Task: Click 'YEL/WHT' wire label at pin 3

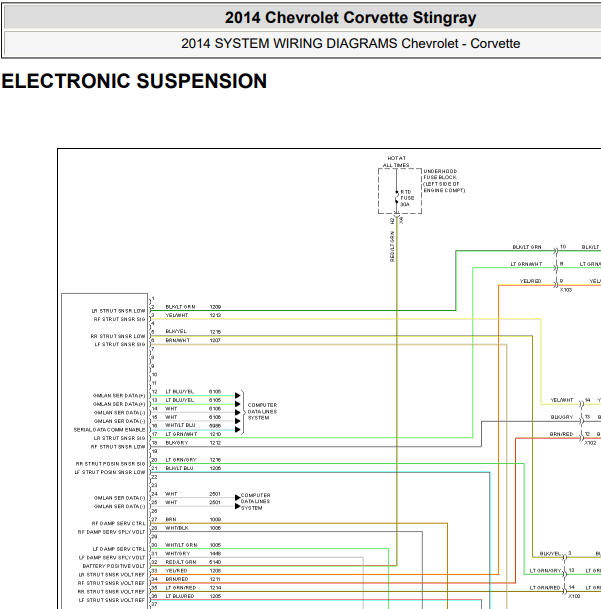Action: coord(177,315)
